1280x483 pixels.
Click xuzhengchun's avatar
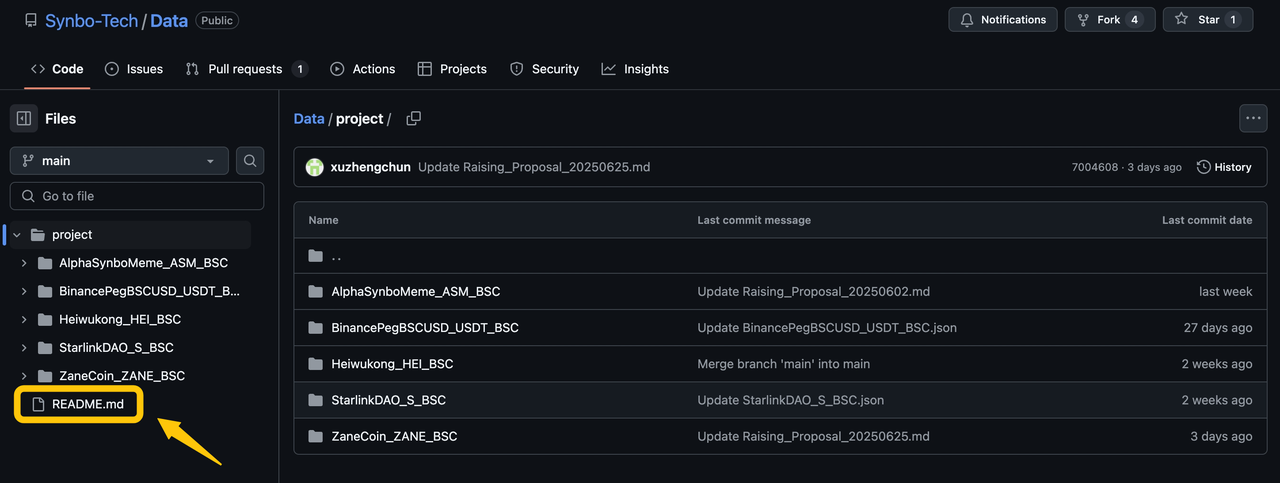tap(314, 167)
